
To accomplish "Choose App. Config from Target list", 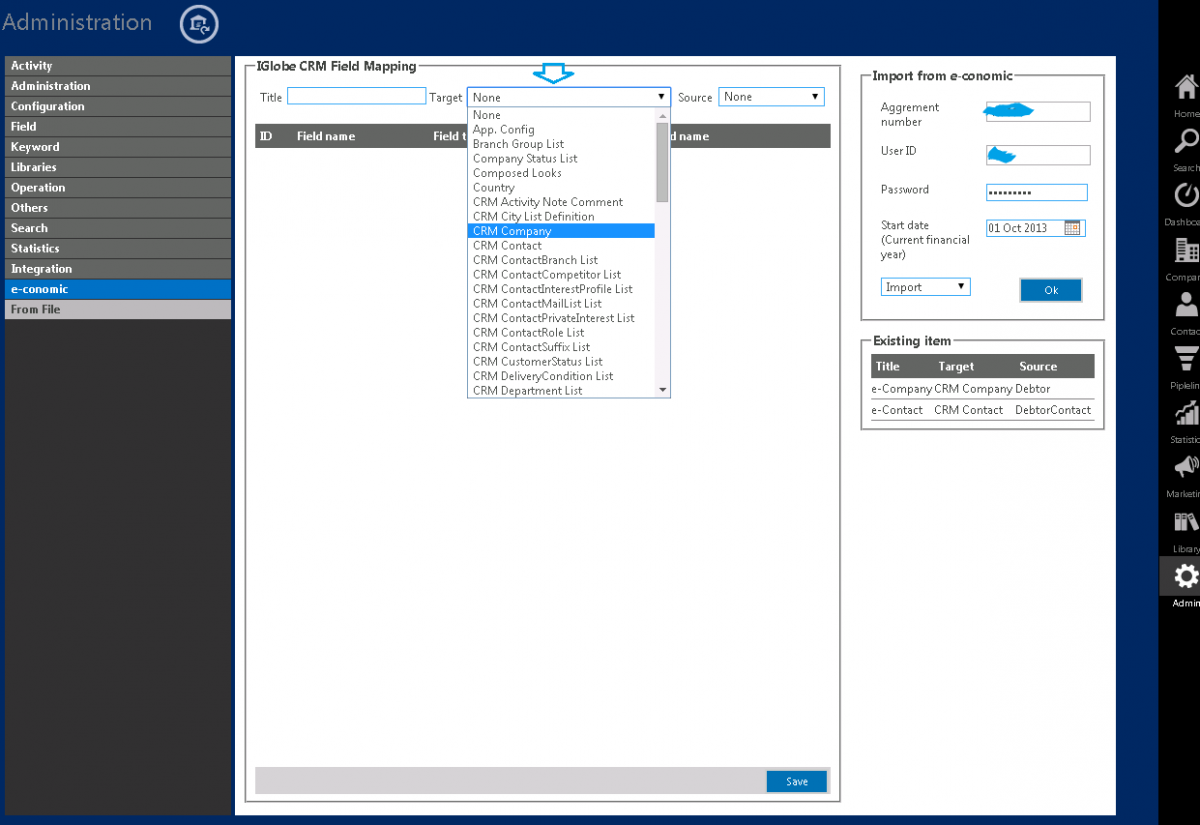I will coord(561,130).
